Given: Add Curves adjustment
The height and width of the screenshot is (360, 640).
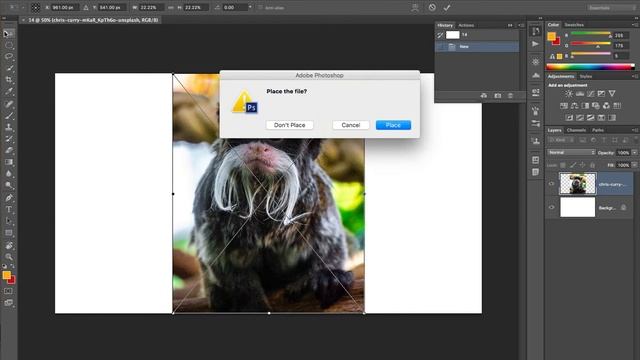Looking at the screenshot, I should [590, 94].
